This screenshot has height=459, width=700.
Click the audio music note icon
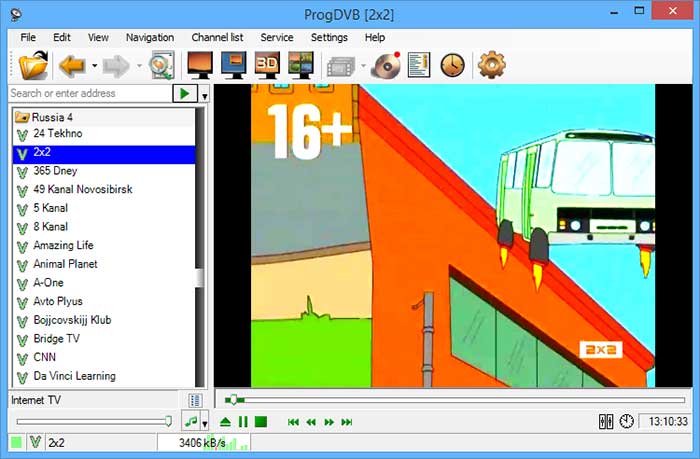pyautogui.click(x=191, y=421)
